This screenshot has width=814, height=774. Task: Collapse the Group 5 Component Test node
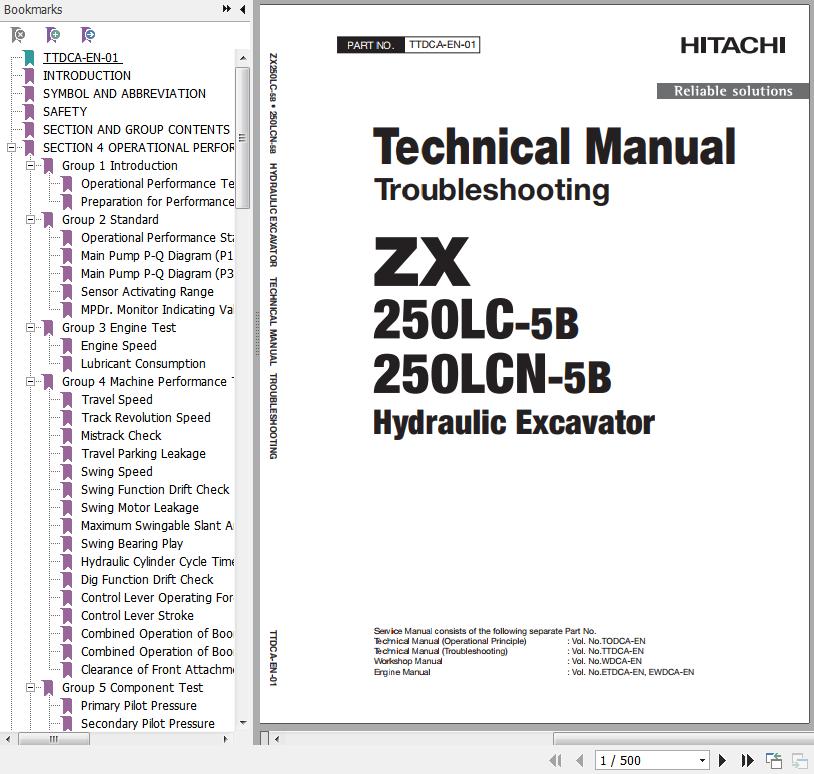(31, 687)
